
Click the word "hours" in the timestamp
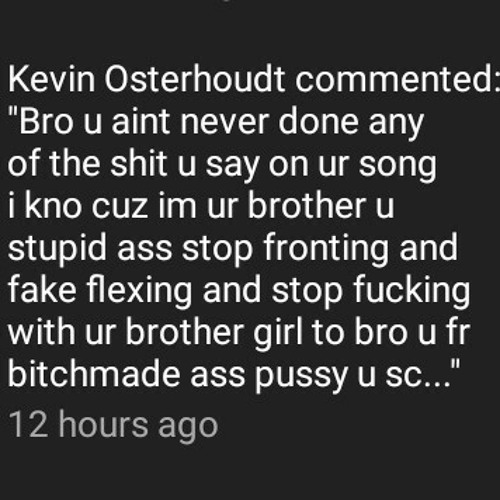pos(103,424)
